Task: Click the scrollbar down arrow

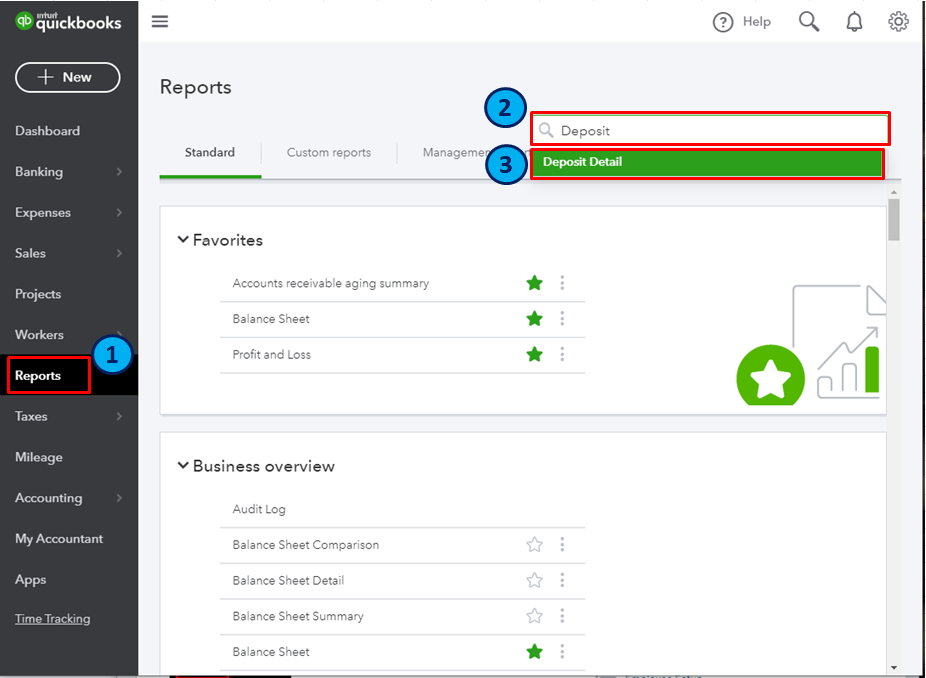Action: tap(894, 667)
